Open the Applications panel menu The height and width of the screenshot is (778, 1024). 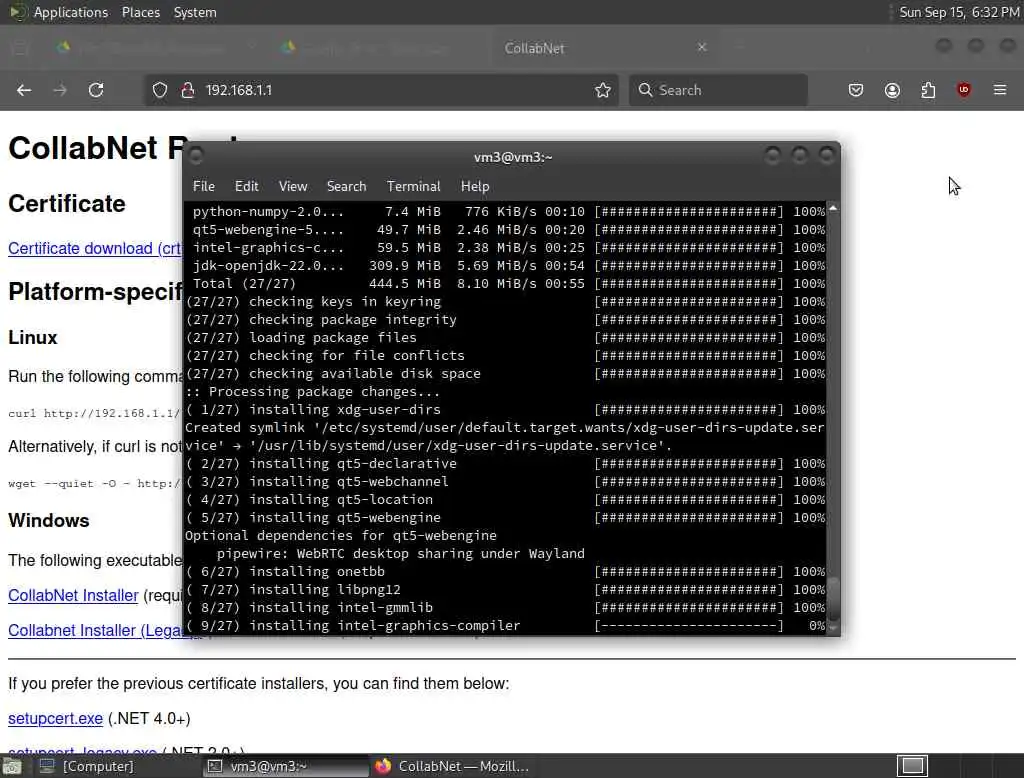point(71,12)
